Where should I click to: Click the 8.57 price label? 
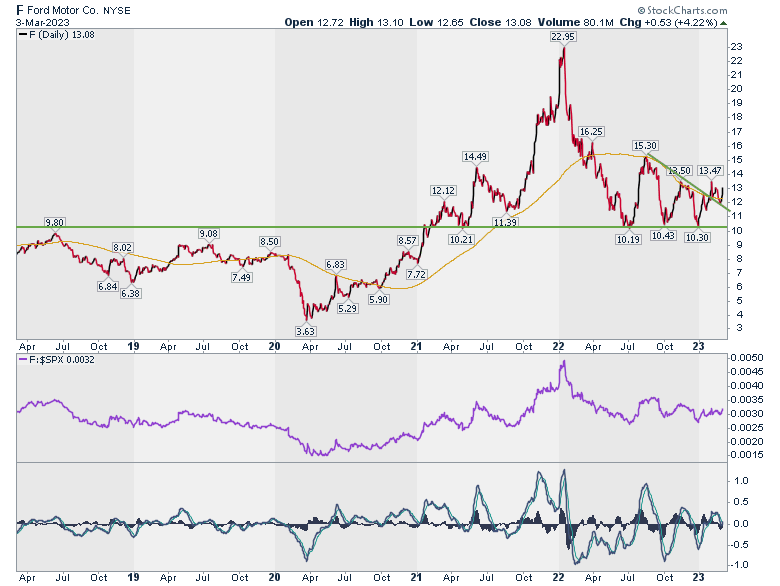click(407, 240)
